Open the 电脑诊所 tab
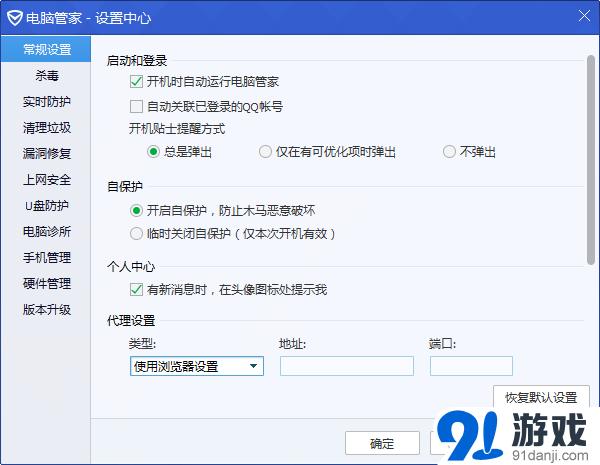The height and width of the screenshot is (465, 600). (46, 232)
